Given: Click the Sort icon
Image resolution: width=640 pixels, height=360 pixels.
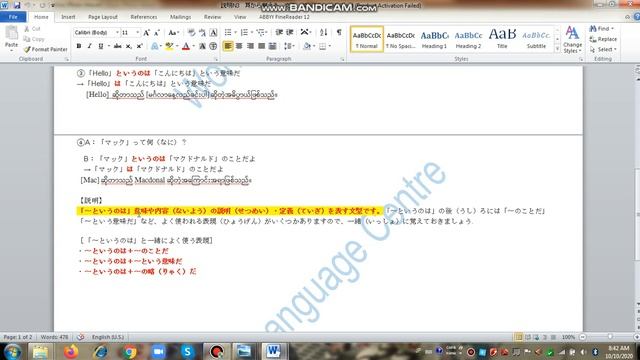Looking at the screenshot, I should (x=324, y=33).
